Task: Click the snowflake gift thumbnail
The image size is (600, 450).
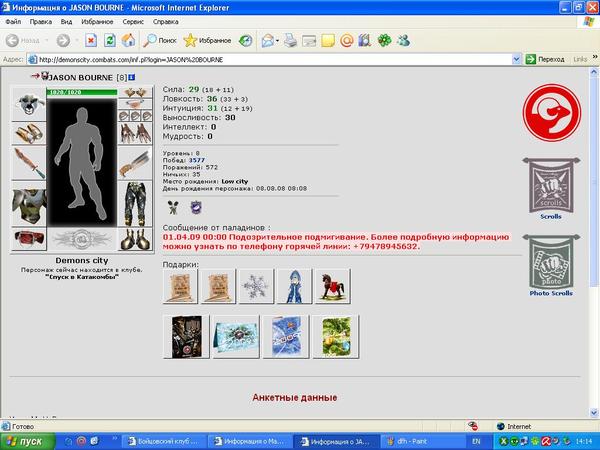Action: click(x=256, y=286)
